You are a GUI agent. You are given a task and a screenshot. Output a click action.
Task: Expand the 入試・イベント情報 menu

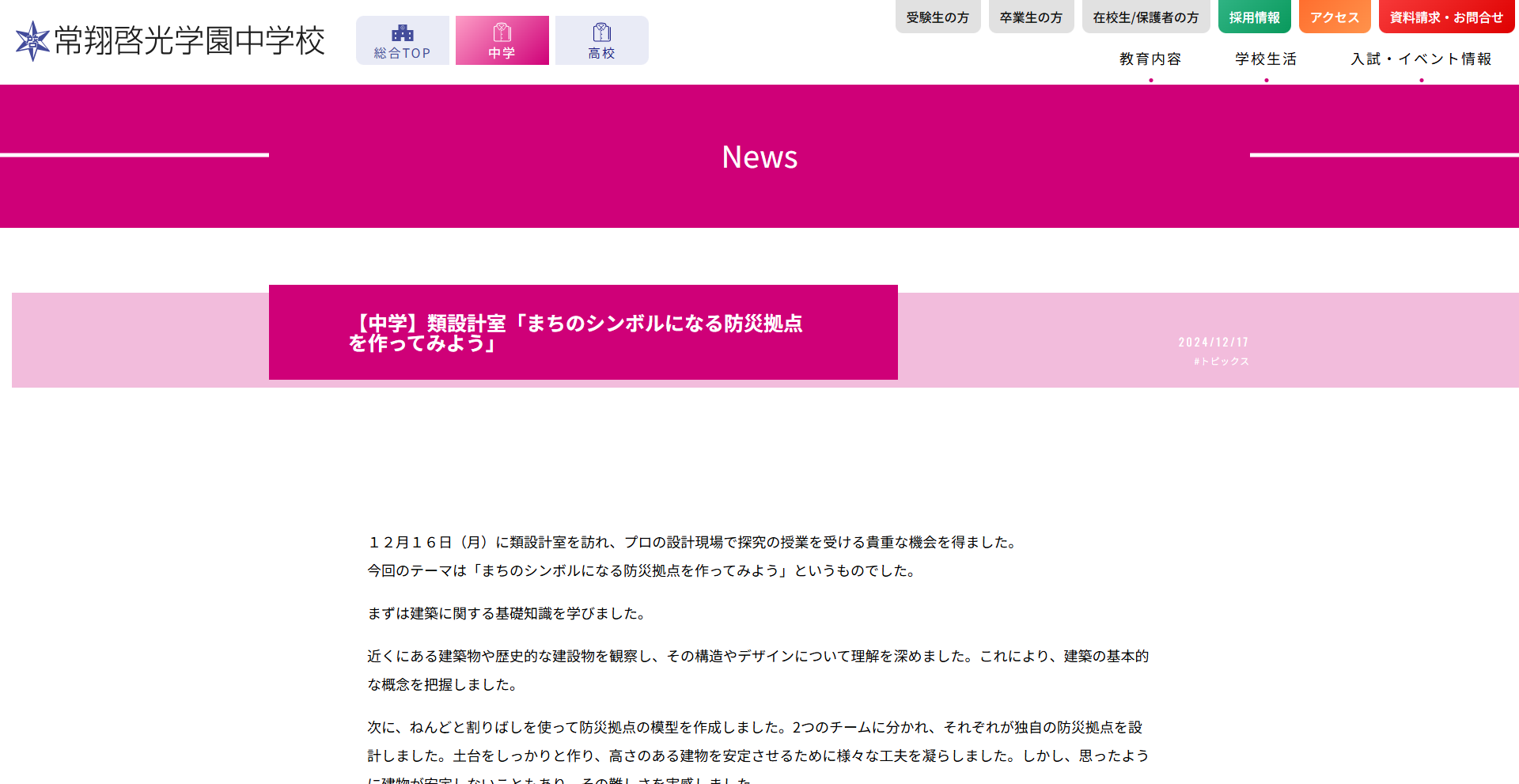pyautogui.click(x=1421, y=59)
